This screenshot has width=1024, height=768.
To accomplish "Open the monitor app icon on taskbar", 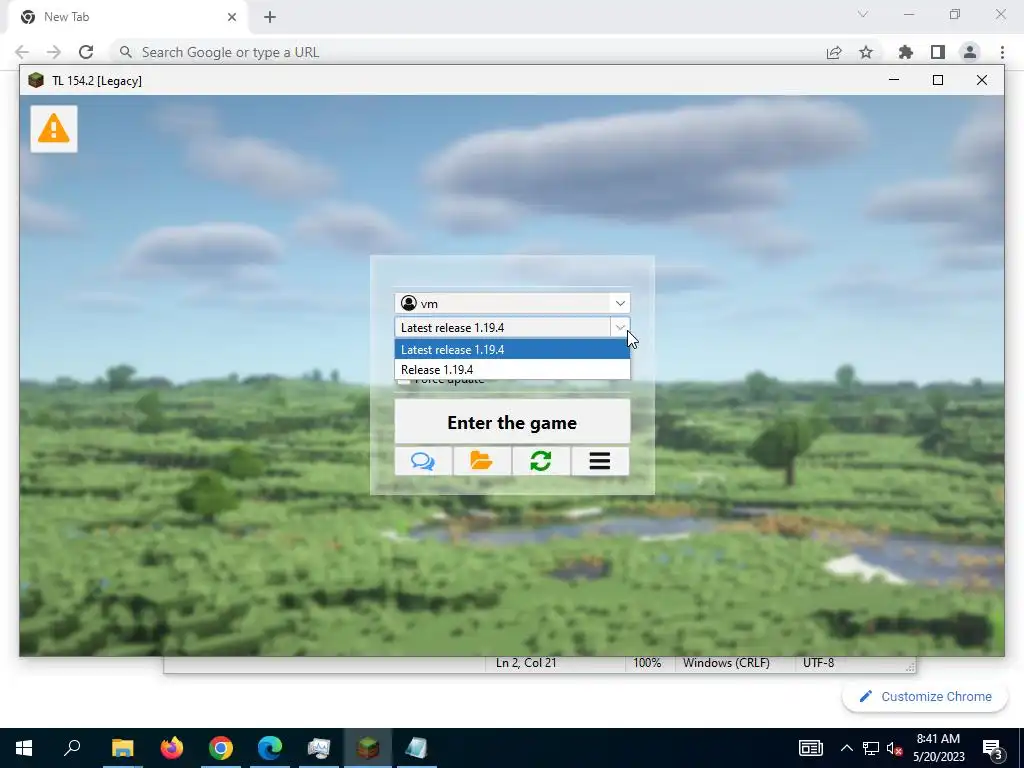I will tap(319, 748).
